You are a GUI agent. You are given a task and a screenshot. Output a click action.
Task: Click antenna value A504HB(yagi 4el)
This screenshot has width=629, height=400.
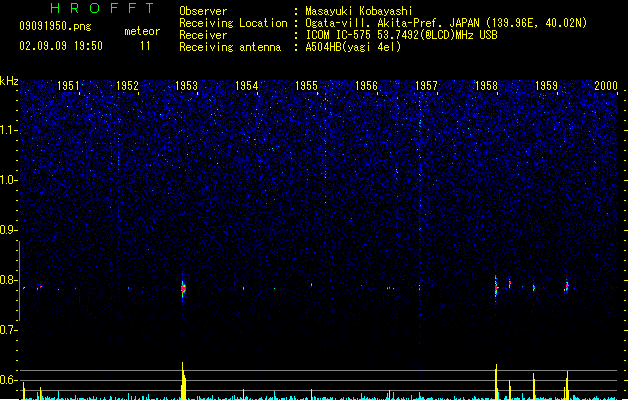(x=353, y=47)
